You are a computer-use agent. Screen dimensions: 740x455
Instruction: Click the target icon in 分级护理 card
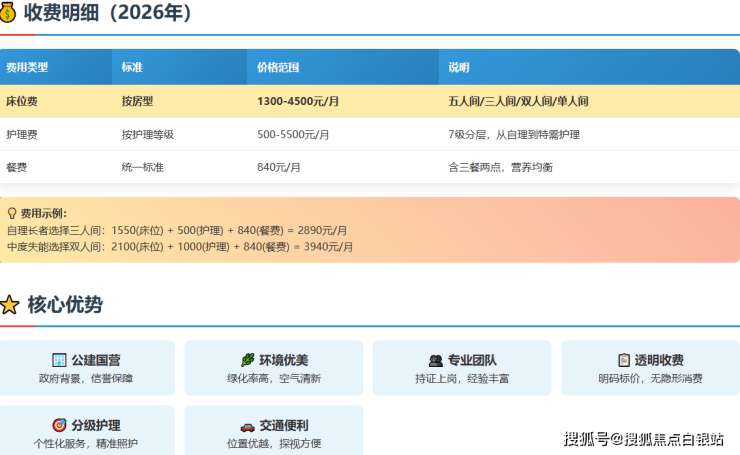pos(59,425)
